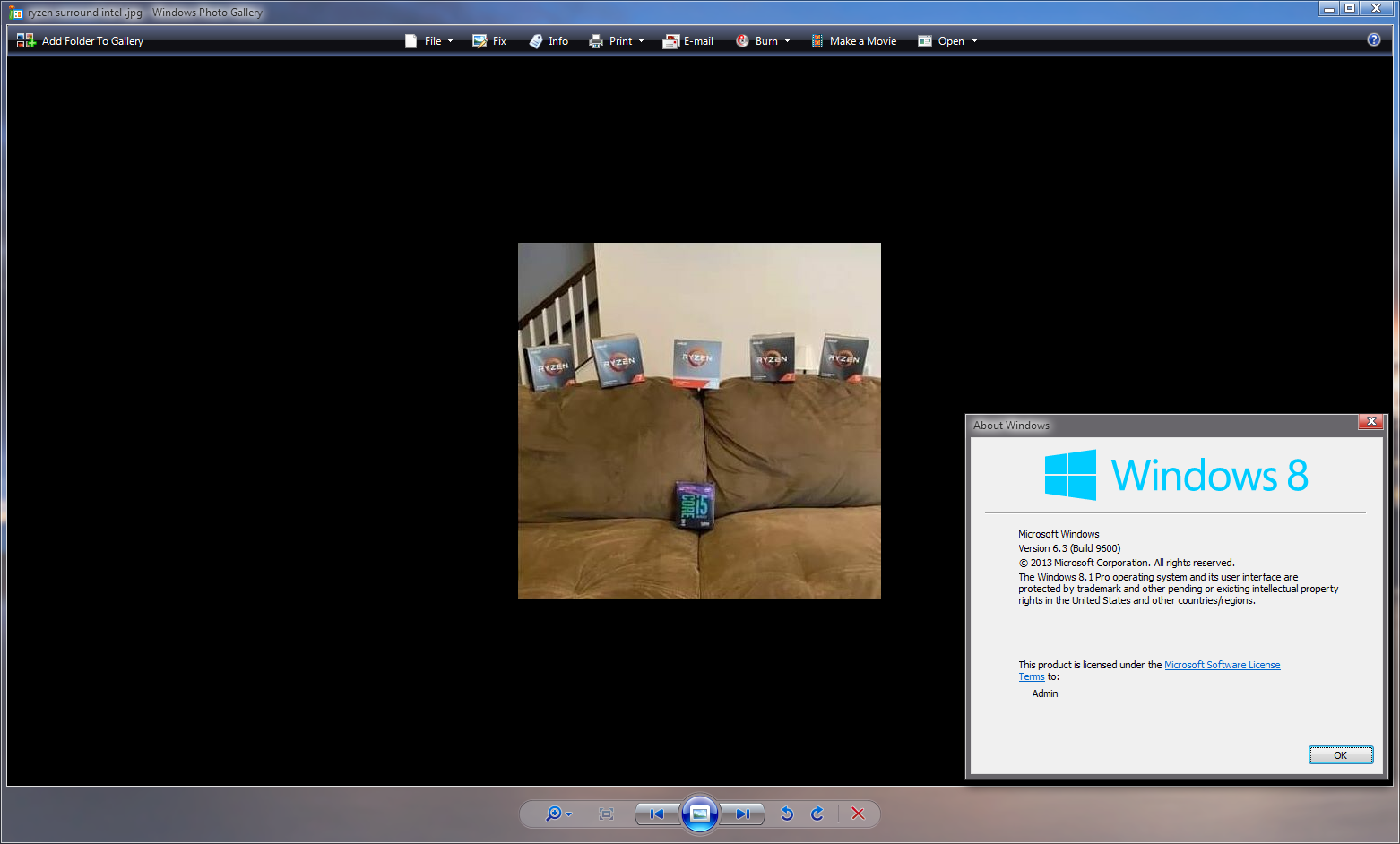Delete the photo with the red X

(x=858, y=814)
